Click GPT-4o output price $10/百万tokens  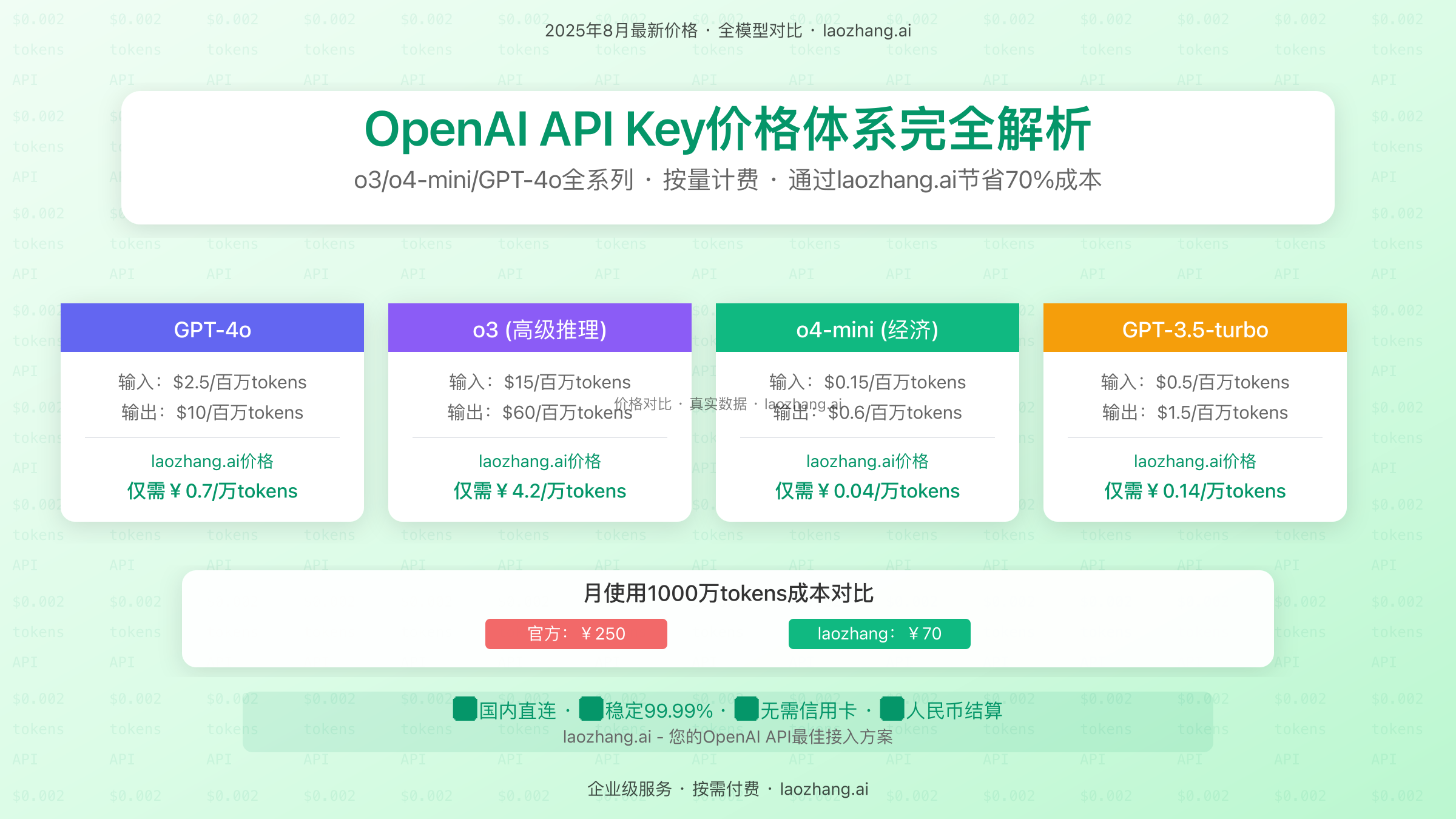(x=240, y=413)
